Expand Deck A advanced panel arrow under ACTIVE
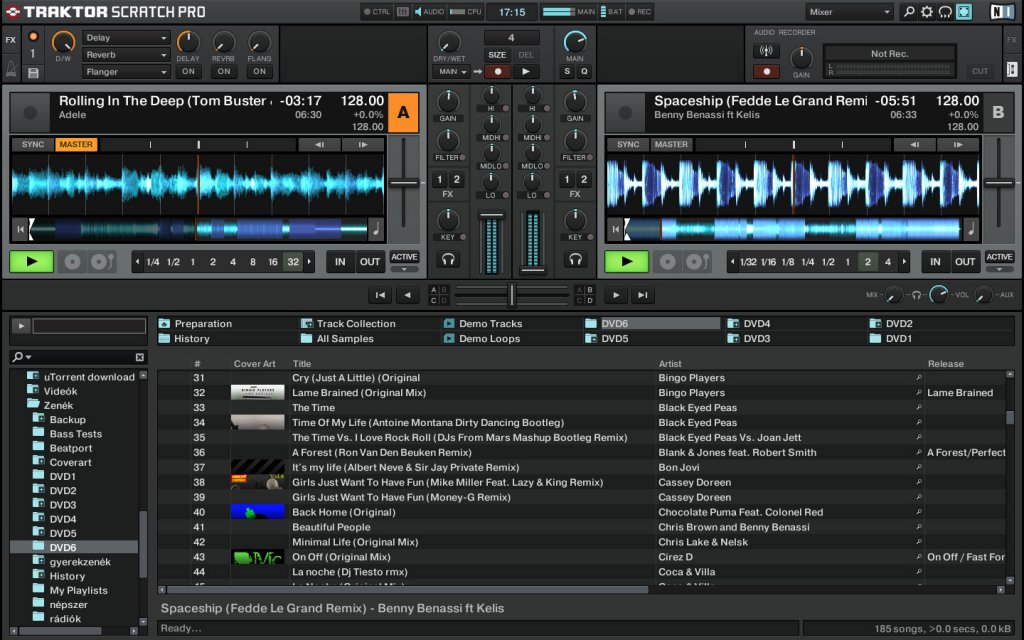The height and width of the screenshot is (640, 1024). (x=404, y=268)
